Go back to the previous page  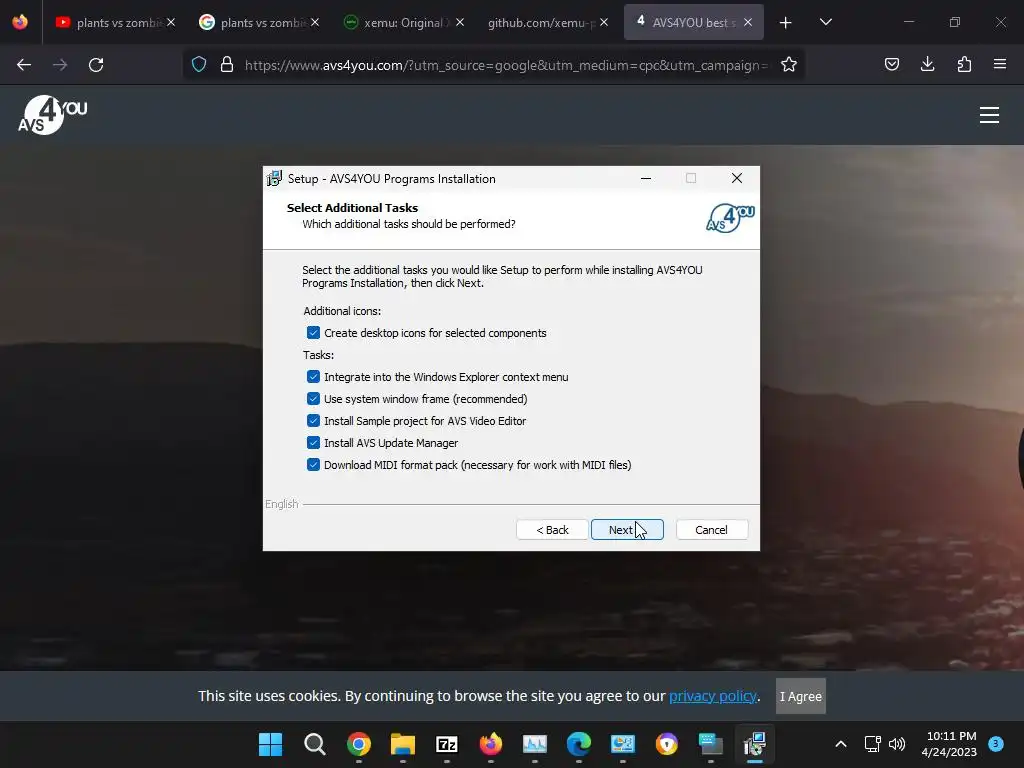pos(24,65)
